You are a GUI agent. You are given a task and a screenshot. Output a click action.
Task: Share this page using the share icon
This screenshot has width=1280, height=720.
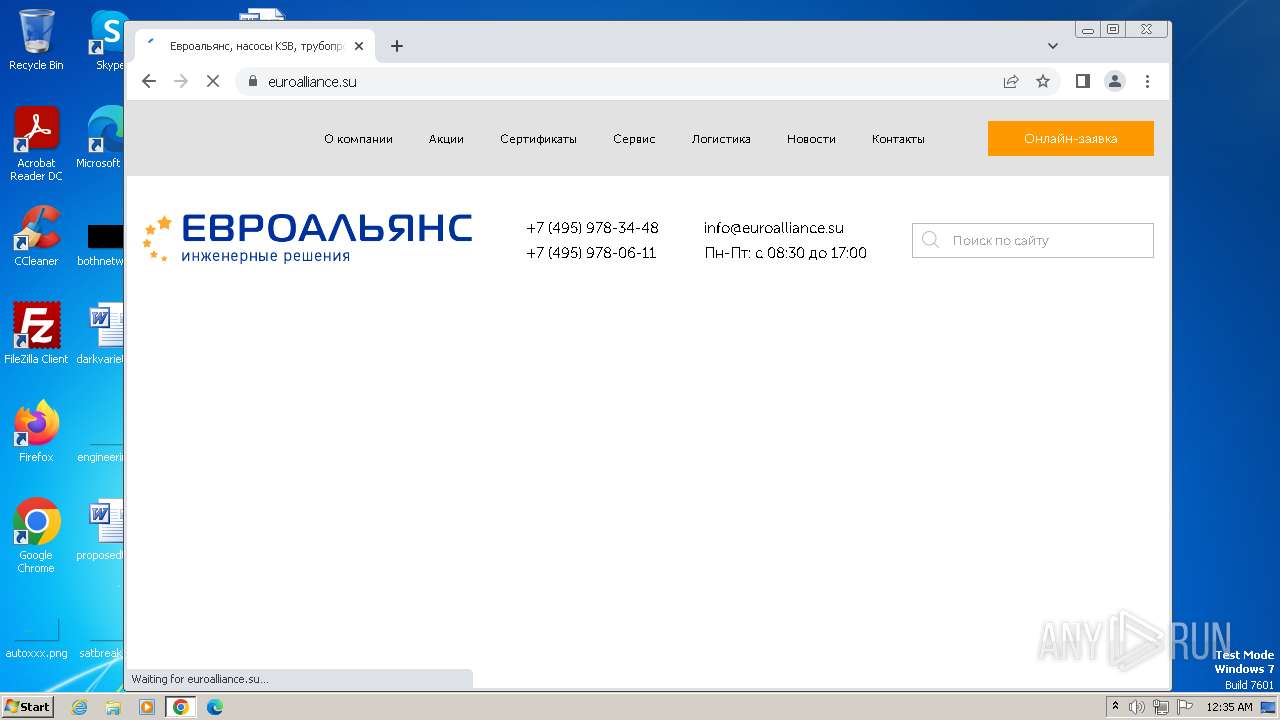click(1011, 81)
